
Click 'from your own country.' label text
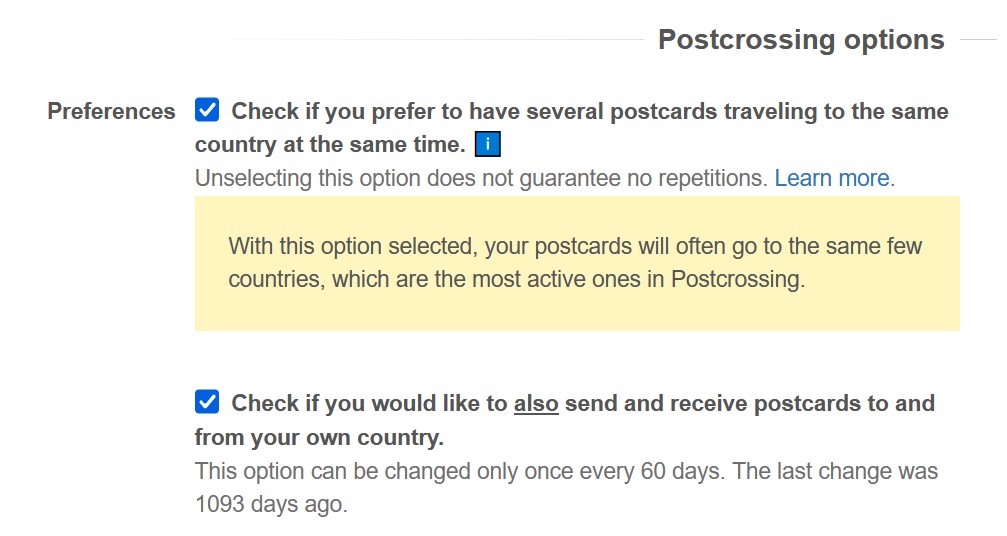pyautogui.click(x=319, y=438)
